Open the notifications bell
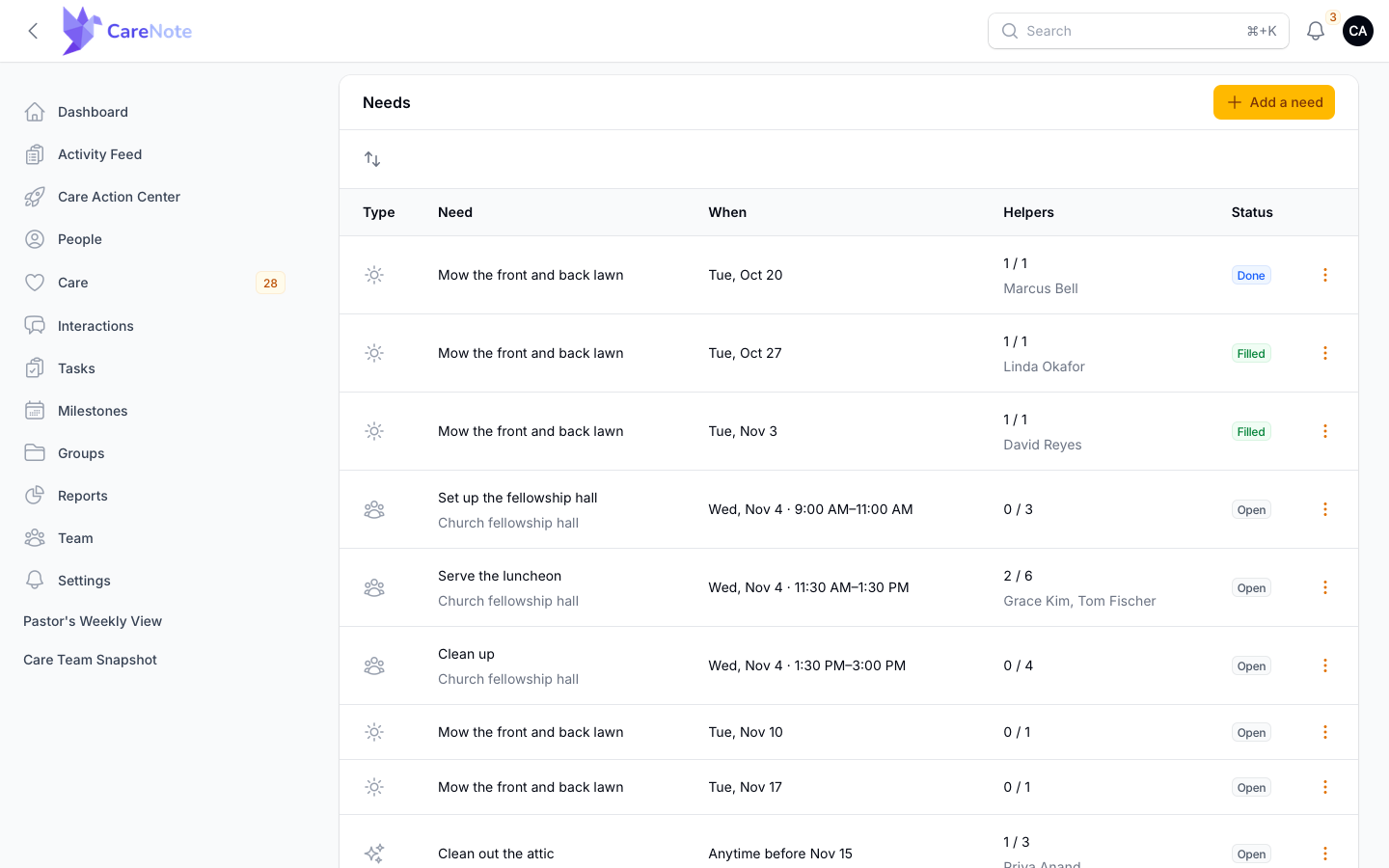The image size is (1389, 868). tap(1316, 31)
